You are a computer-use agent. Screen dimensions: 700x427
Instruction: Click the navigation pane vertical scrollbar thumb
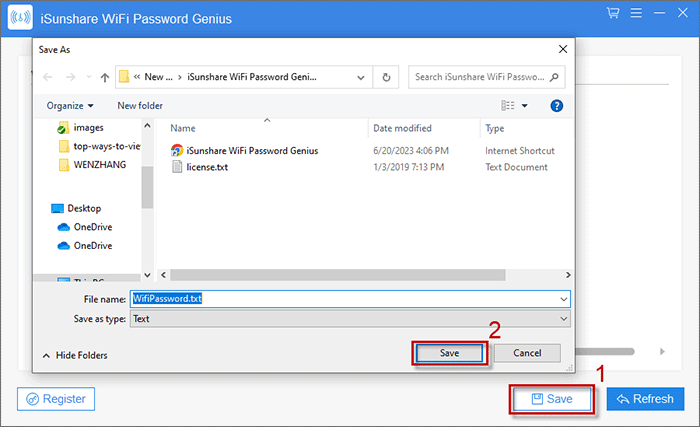point(147,187)
